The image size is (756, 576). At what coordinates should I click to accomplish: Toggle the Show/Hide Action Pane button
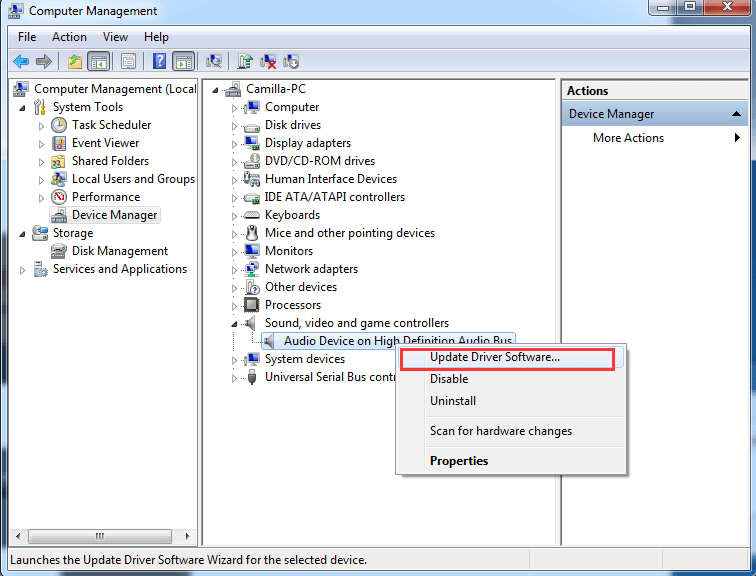coord(183,62)
